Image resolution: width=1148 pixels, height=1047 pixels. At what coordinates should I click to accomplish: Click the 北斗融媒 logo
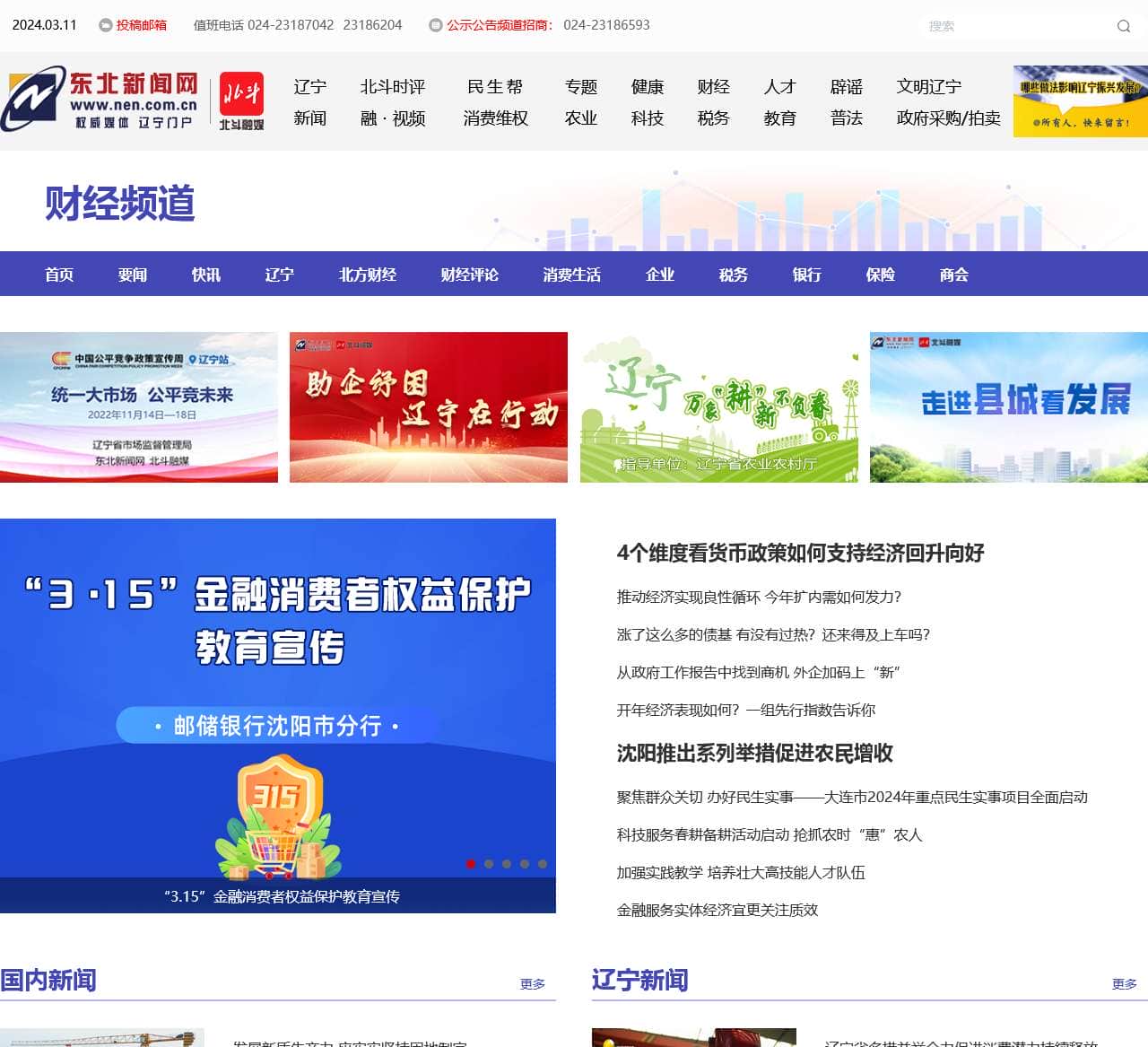[x=240, y=100]
